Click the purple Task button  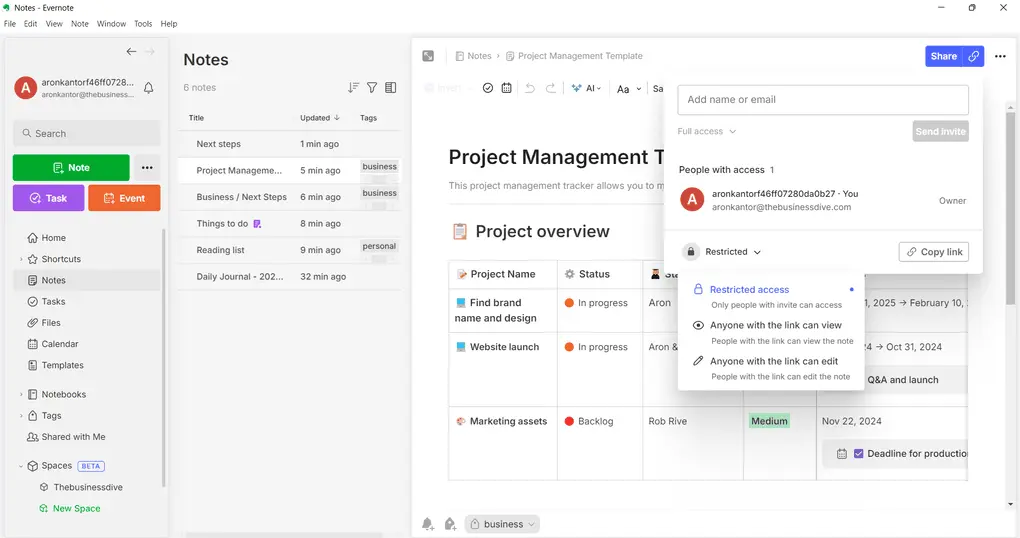pyautogui.click(x=49, y=198)
